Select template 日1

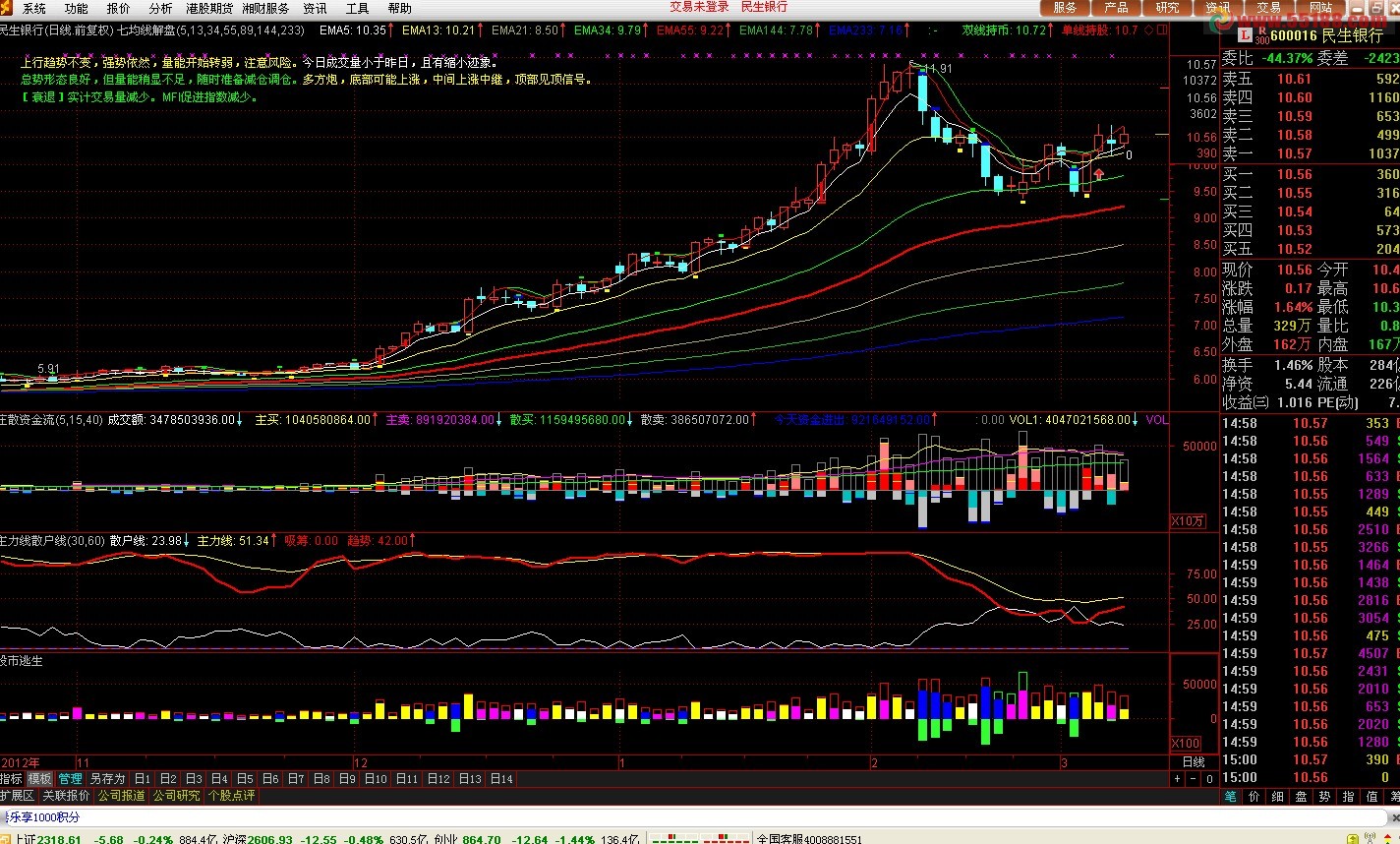point(143,779)
